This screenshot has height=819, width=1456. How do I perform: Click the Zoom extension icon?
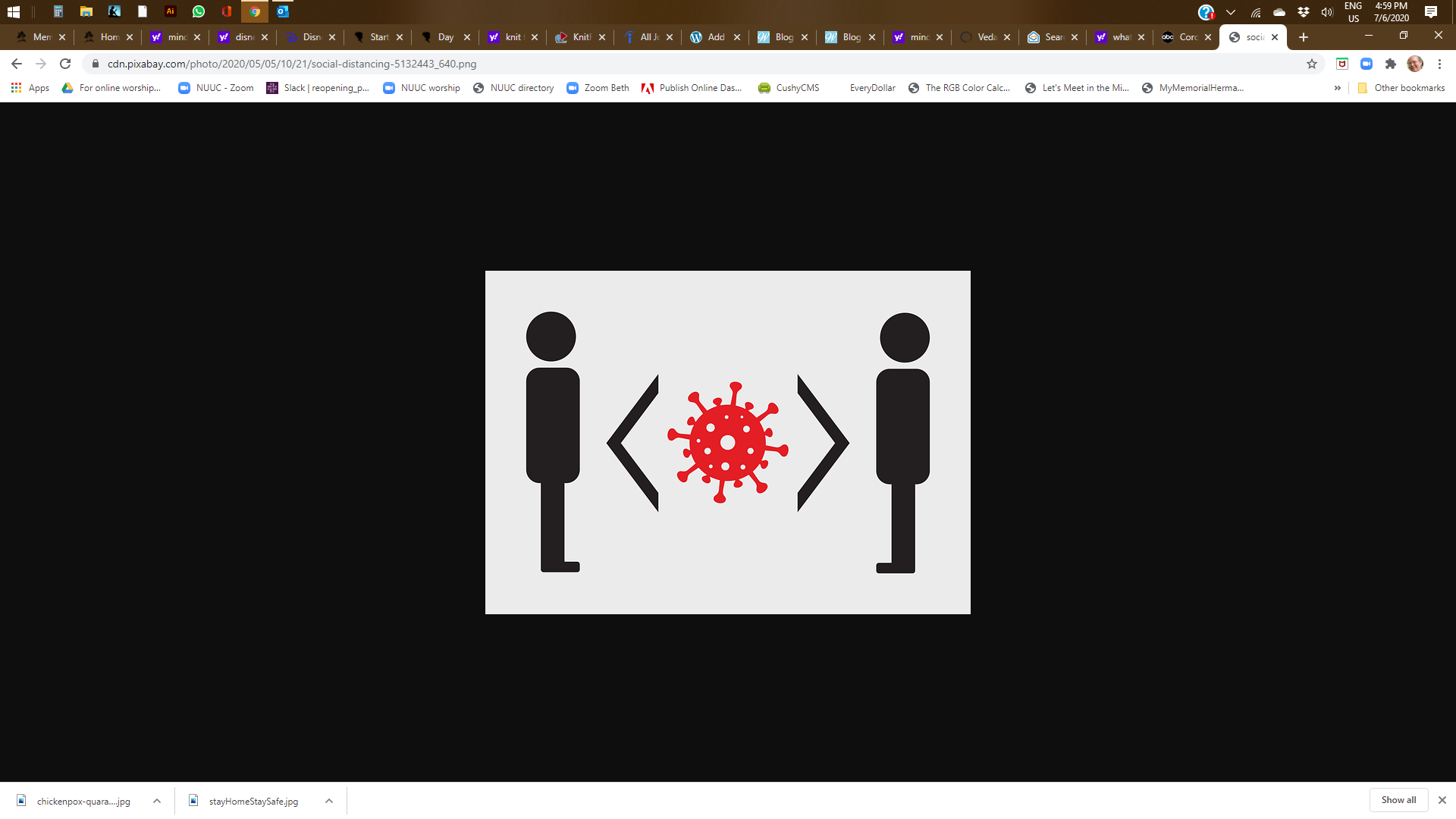(x=1367, y=64)
